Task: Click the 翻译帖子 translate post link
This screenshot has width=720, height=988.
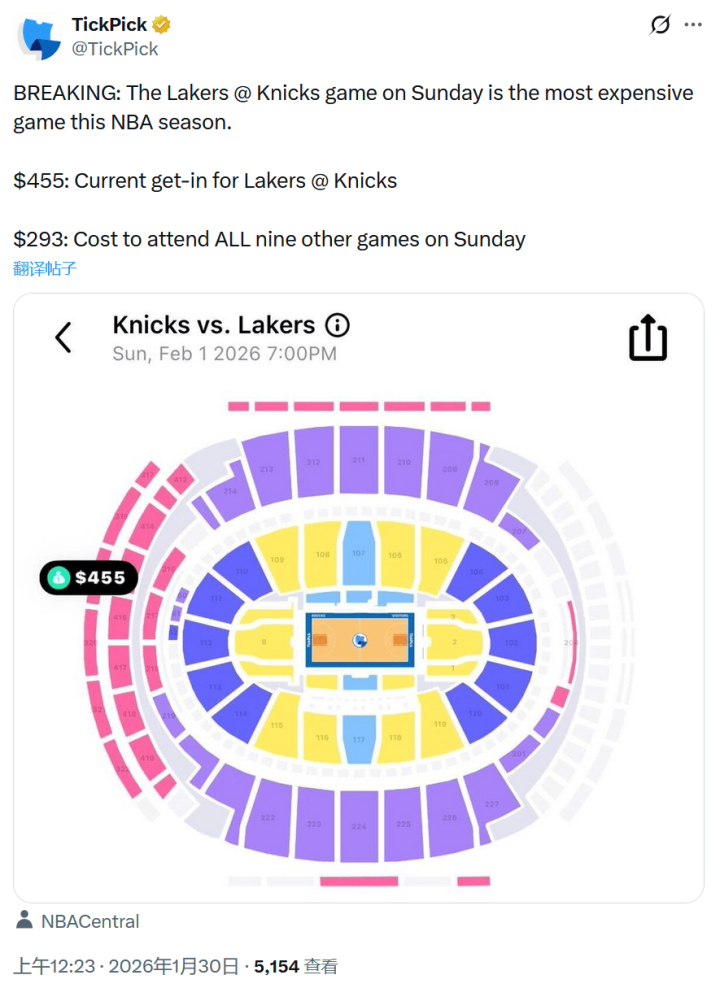Action: 45,268
